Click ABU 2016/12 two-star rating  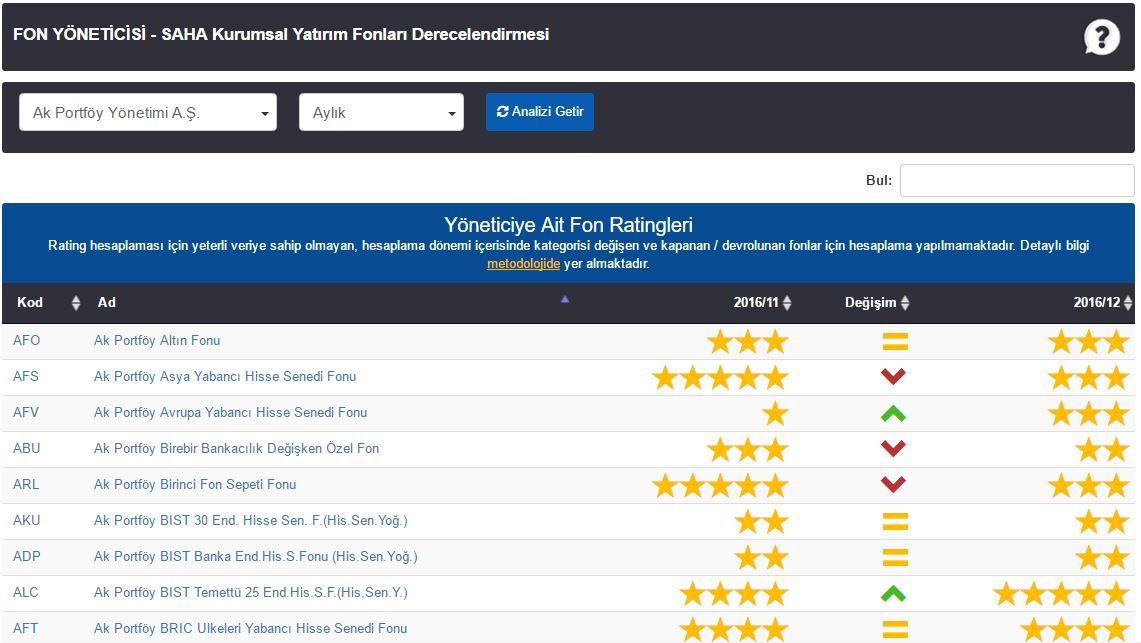tap(1102, 450)
